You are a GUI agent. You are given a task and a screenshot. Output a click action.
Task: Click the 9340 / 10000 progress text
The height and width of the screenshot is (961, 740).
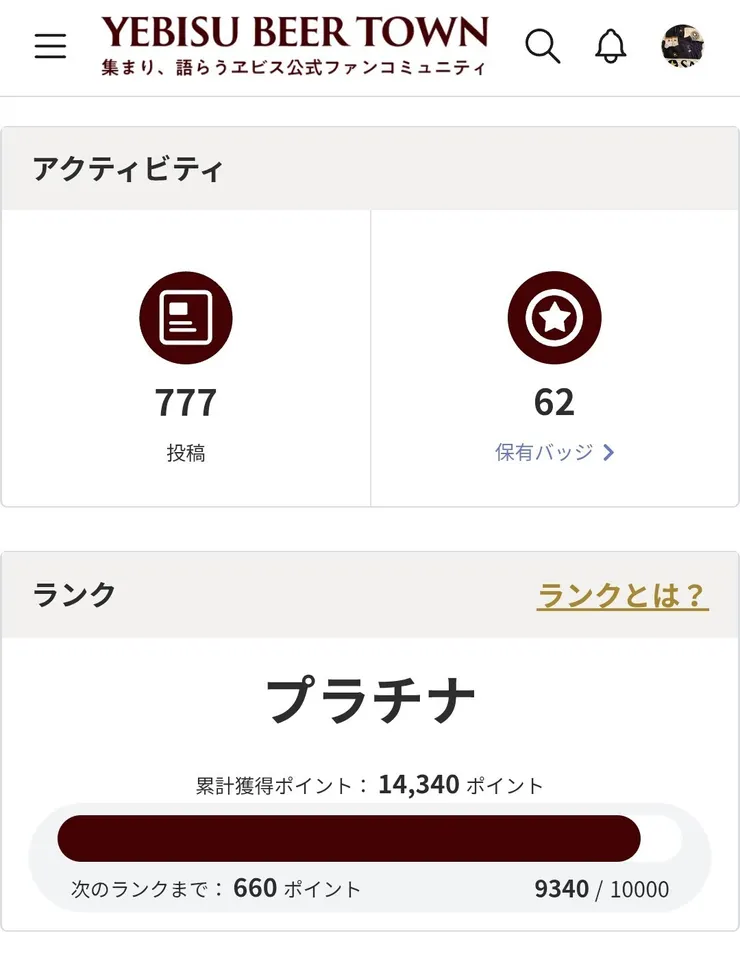coord(602,889)
